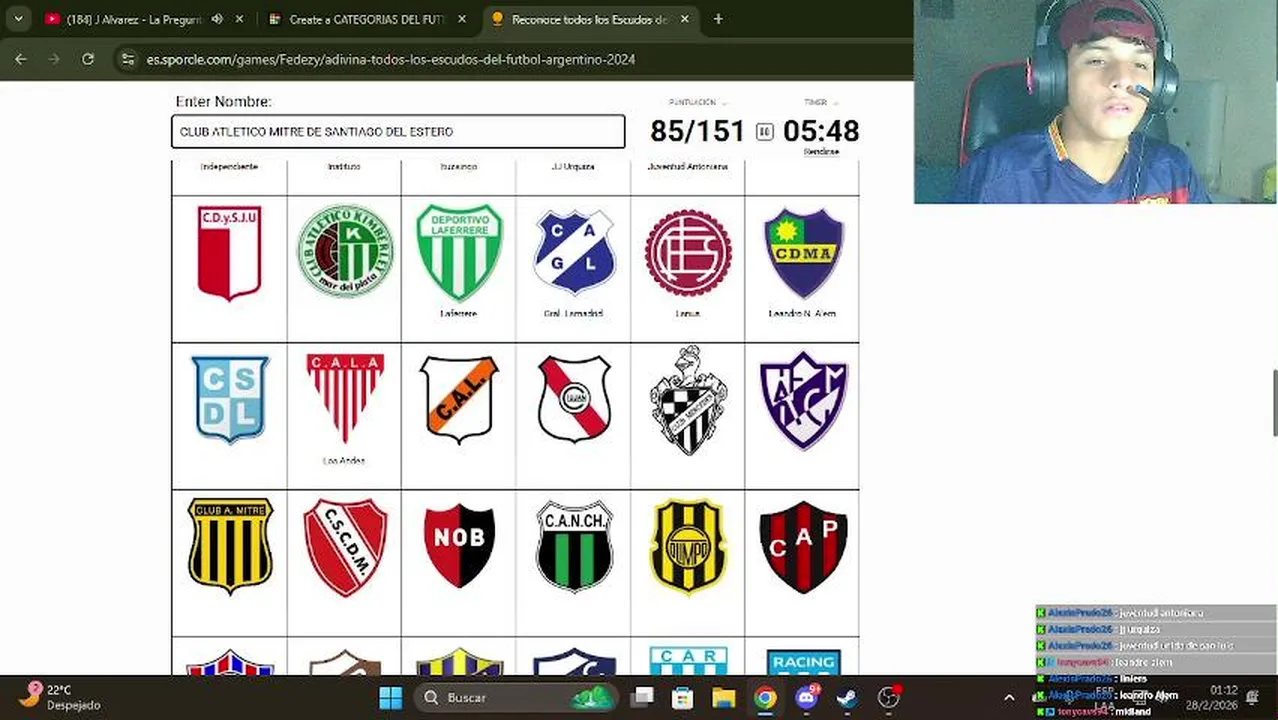Switch to the J Alvarez YouTube tab
The width and height of the screenshot is (1278, 720).
point(134,19)
